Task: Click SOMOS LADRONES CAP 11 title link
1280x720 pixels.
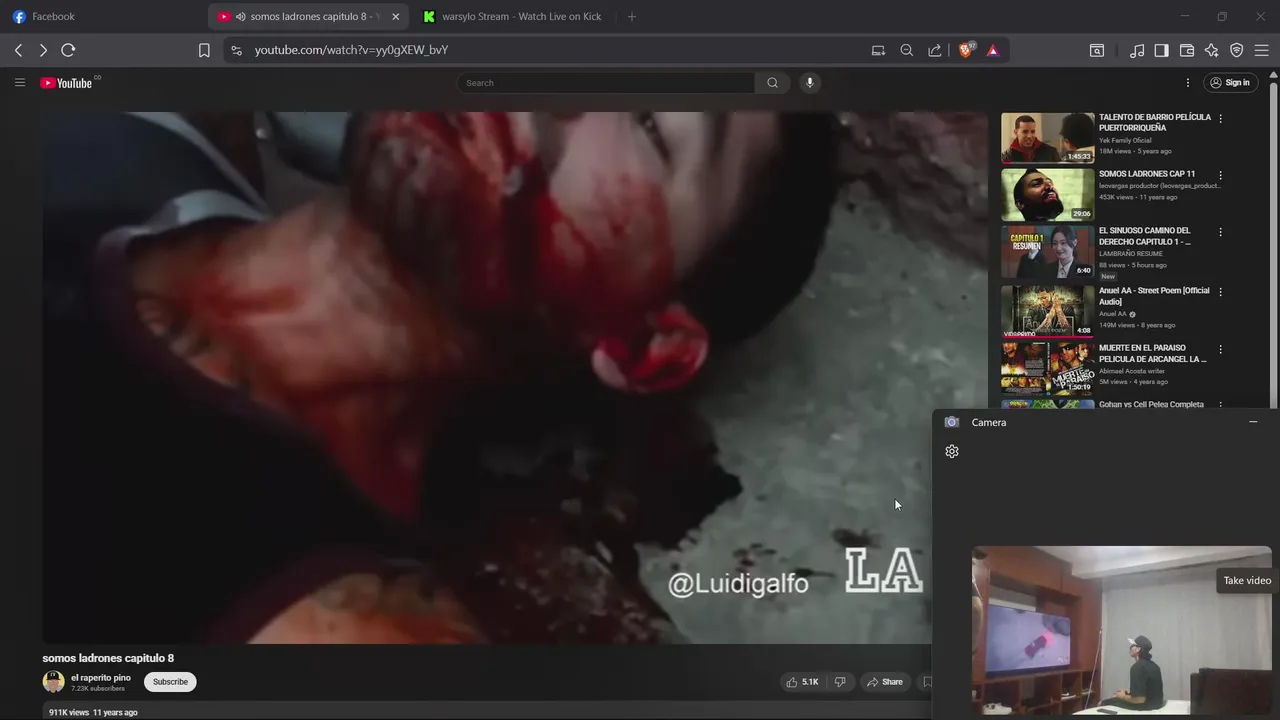Action: (x=1147, y=174)
